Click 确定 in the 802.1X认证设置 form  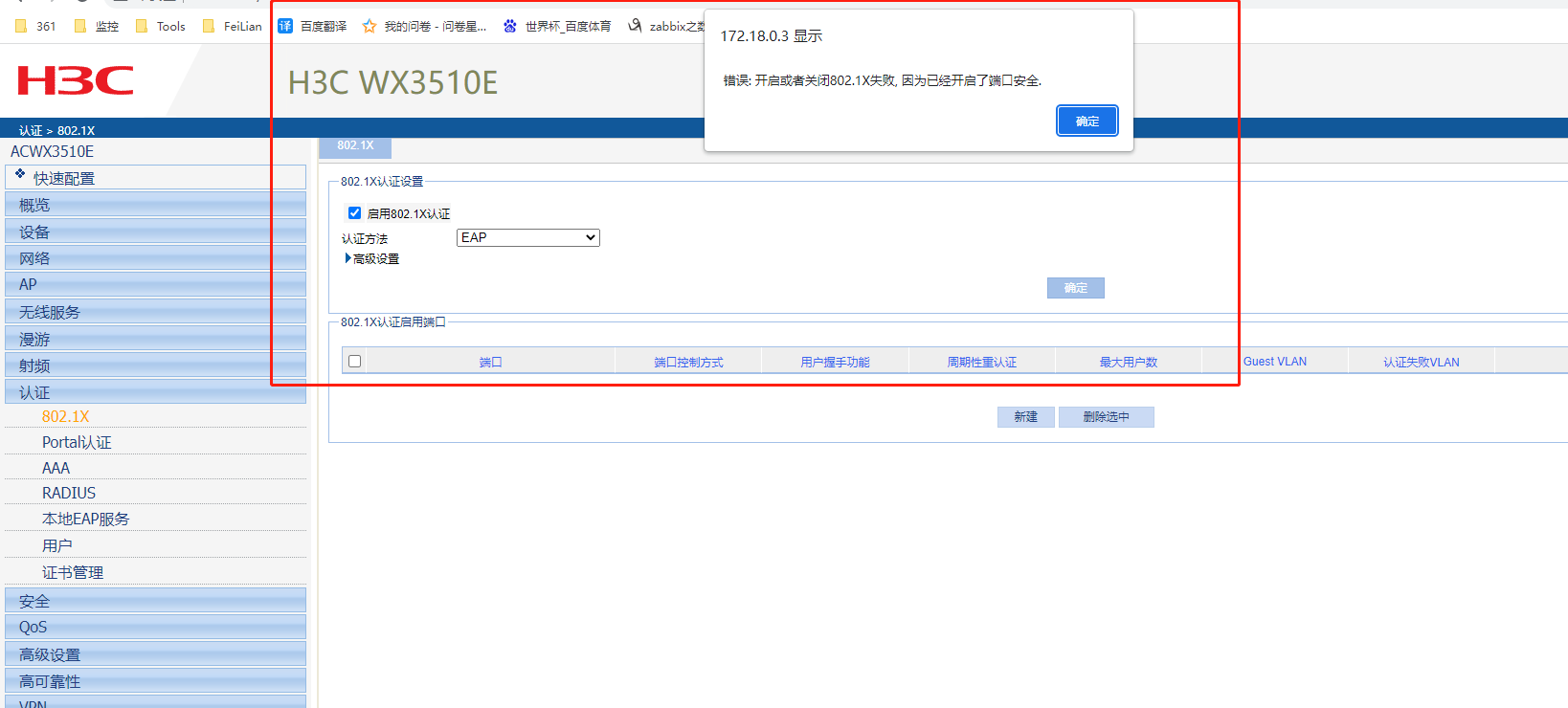tap(1076, 288)
